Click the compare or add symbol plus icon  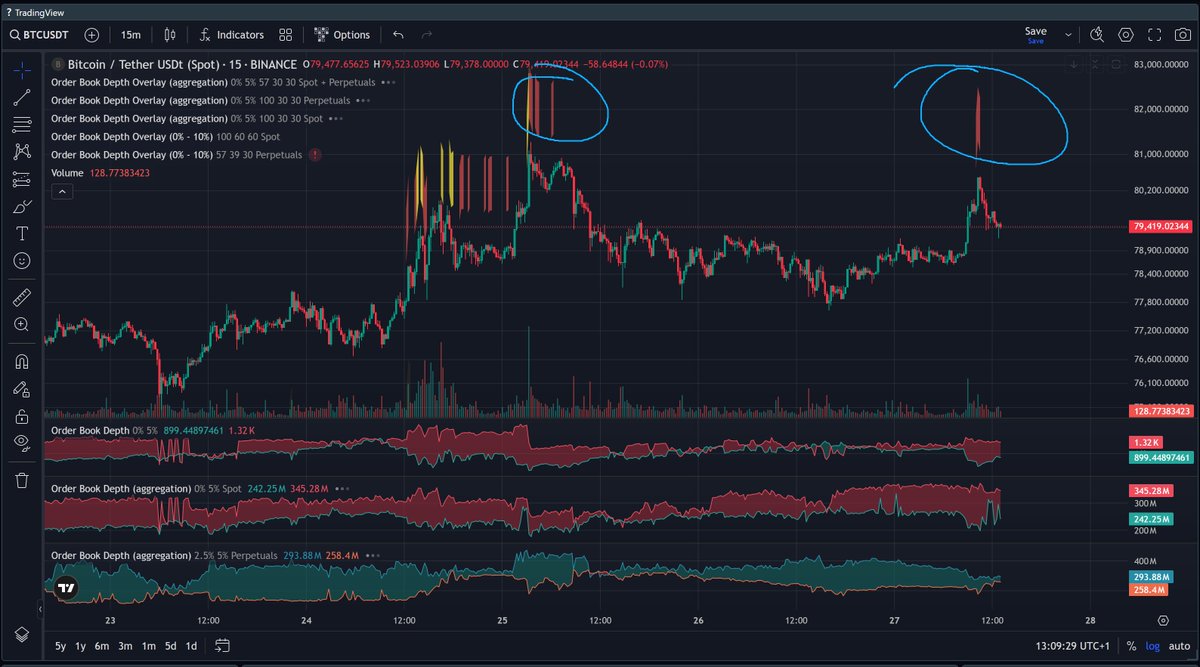[92, 34]
